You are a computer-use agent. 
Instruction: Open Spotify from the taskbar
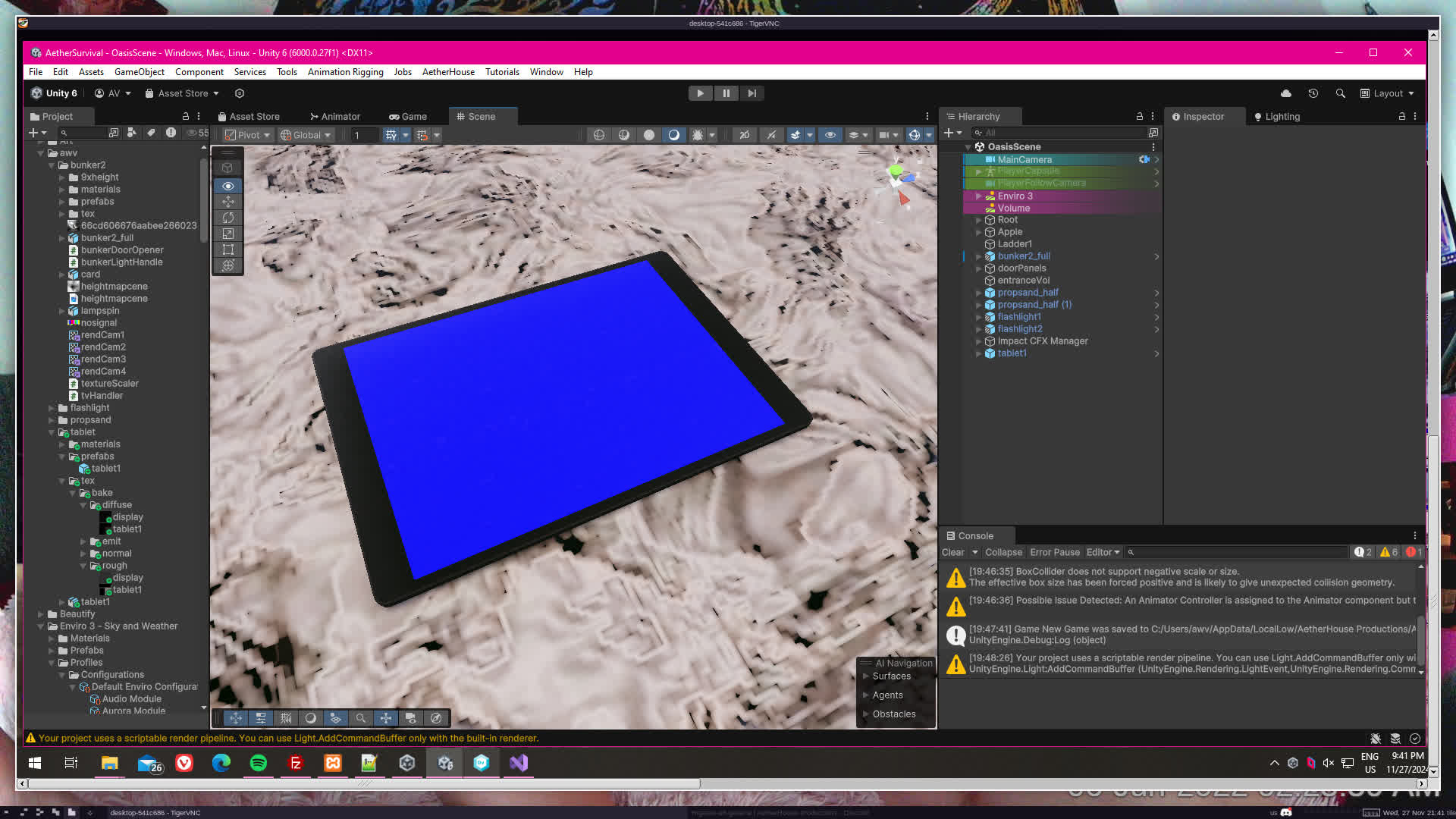tap(258, 763)
